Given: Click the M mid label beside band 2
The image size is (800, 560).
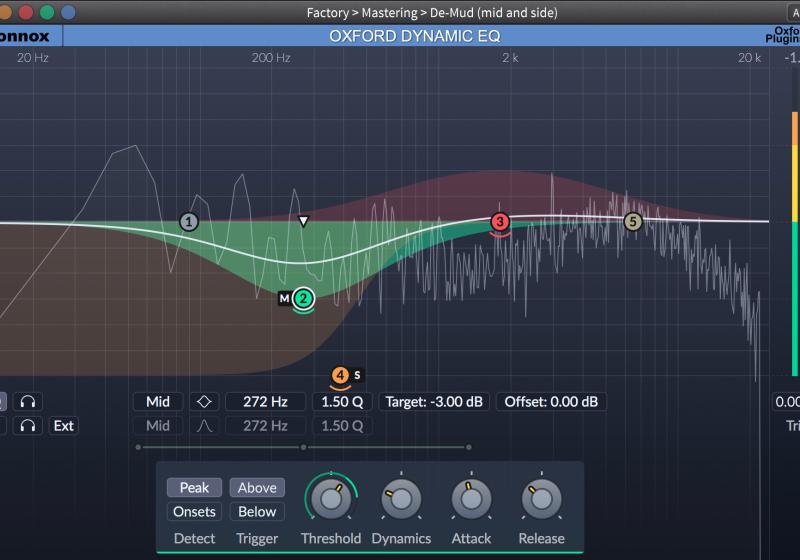Looking at the screenshot, I should [285, 298].
